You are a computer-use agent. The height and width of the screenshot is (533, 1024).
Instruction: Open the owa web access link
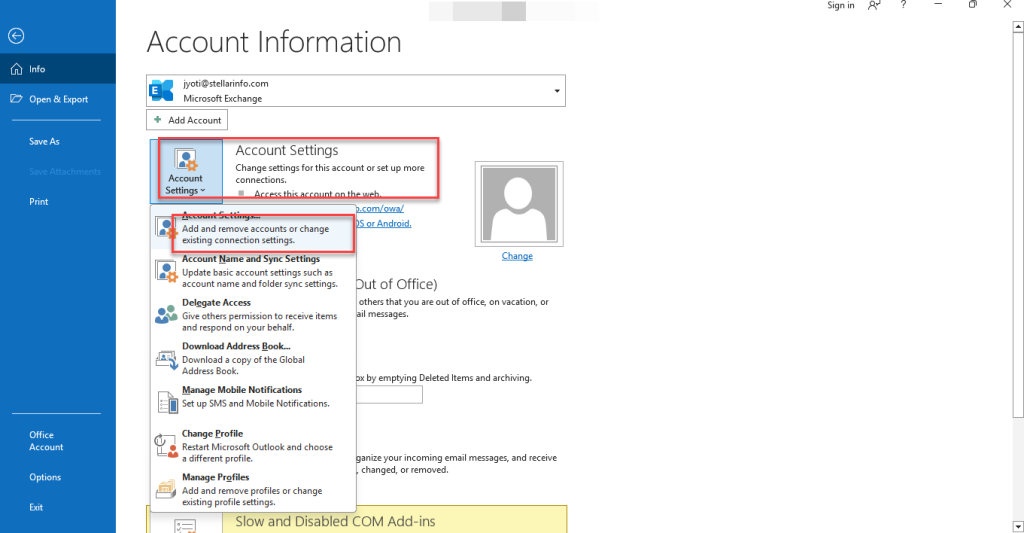(x=379, y=208)
